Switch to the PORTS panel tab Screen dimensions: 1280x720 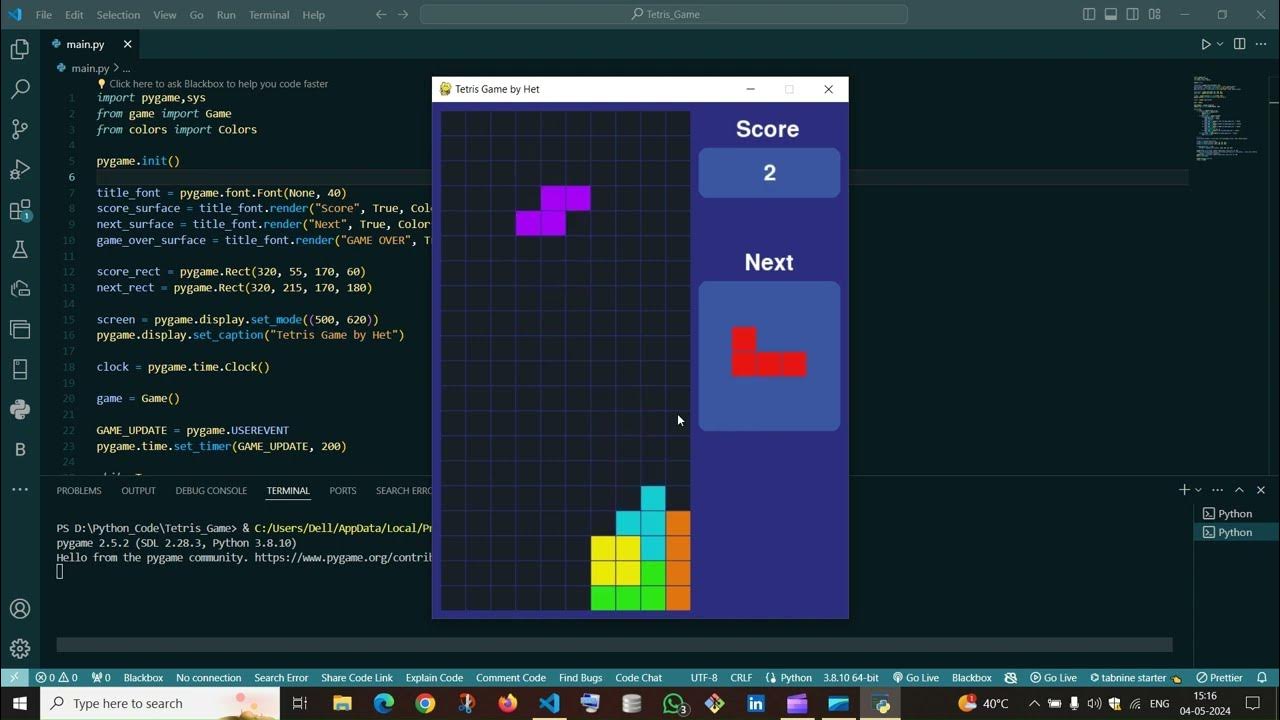[x=343, y=490]
